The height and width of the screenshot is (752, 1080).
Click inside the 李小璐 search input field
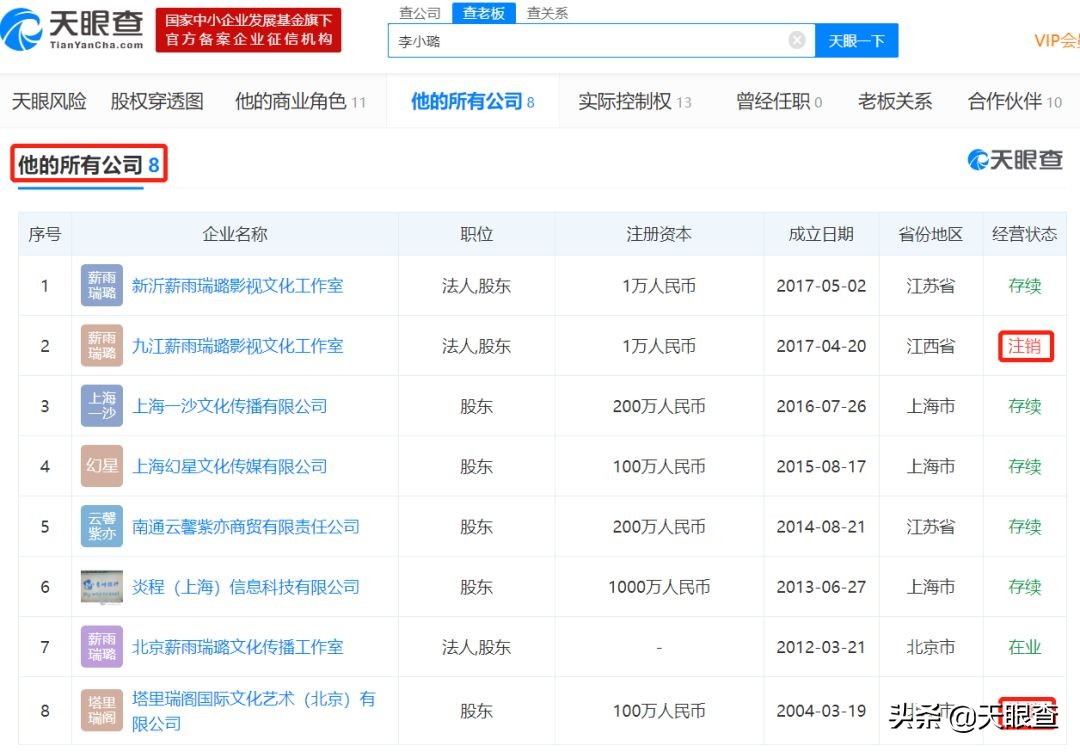point(550,40)
